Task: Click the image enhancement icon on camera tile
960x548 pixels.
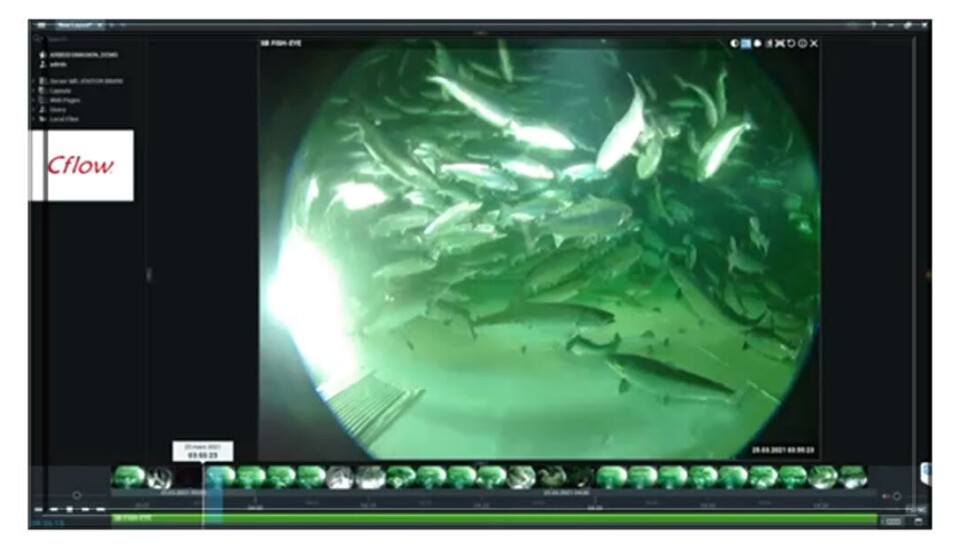Action: [735, 44]
